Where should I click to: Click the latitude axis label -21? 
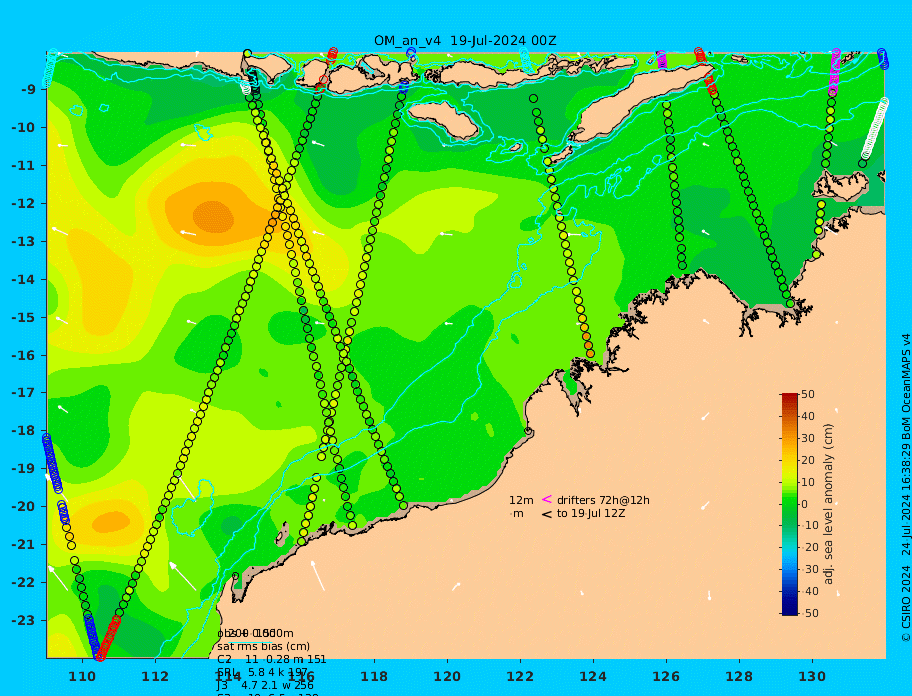tap(23, 545)
